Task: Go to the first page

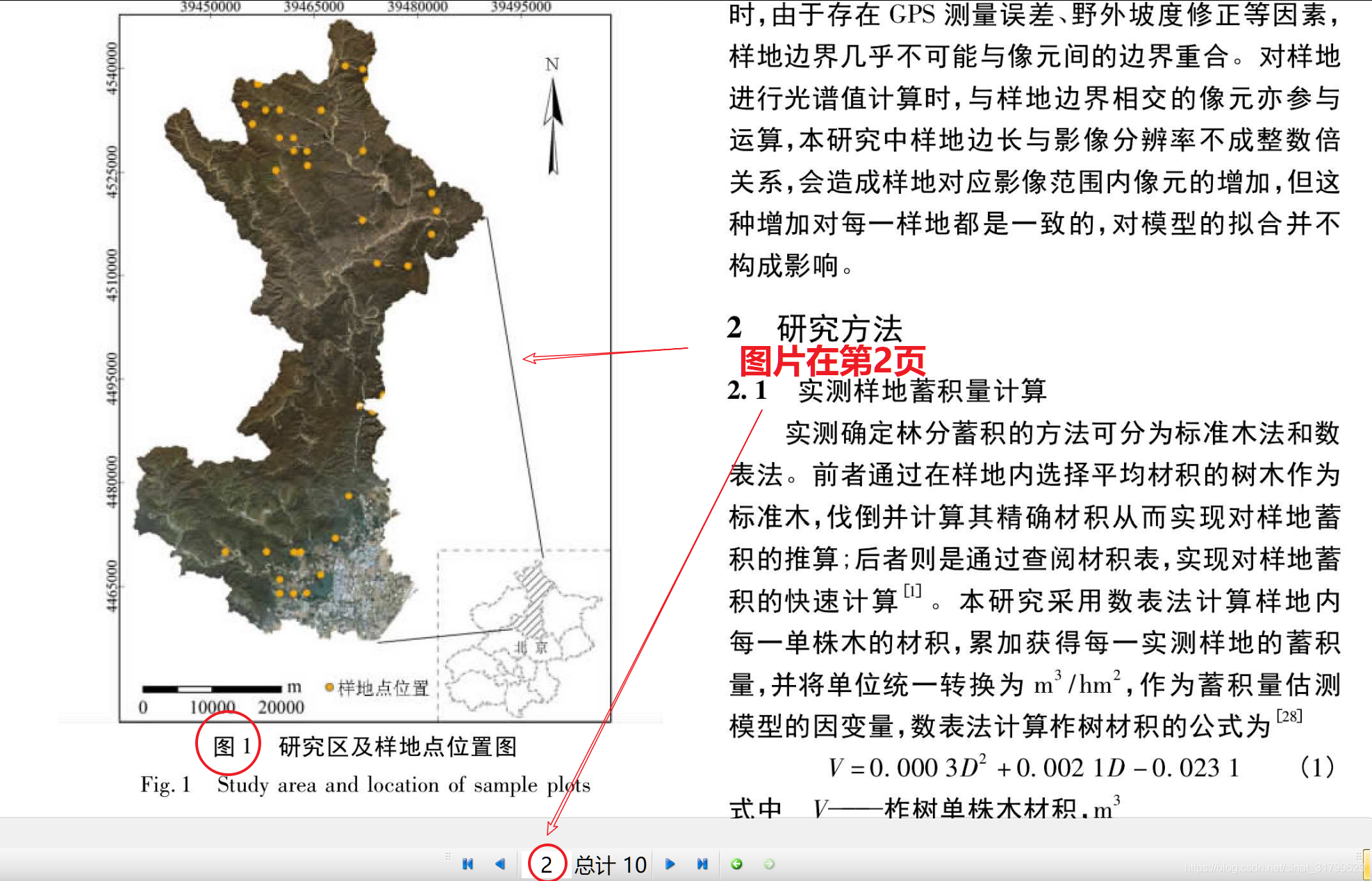Action: pos(468,864)
